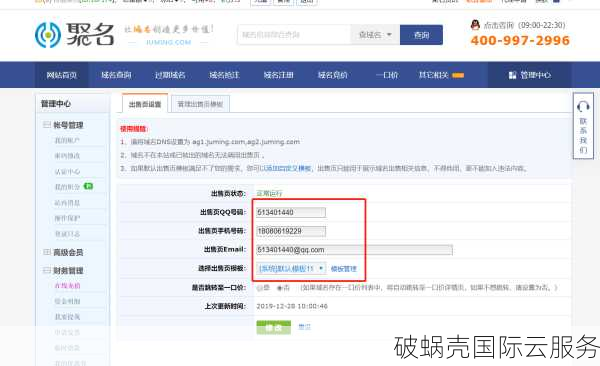Image resolution: width=600 pixels, height=366 pixels.
Task: Open 域名抢注 in the navigation bar
Action: tap(224, 75)
